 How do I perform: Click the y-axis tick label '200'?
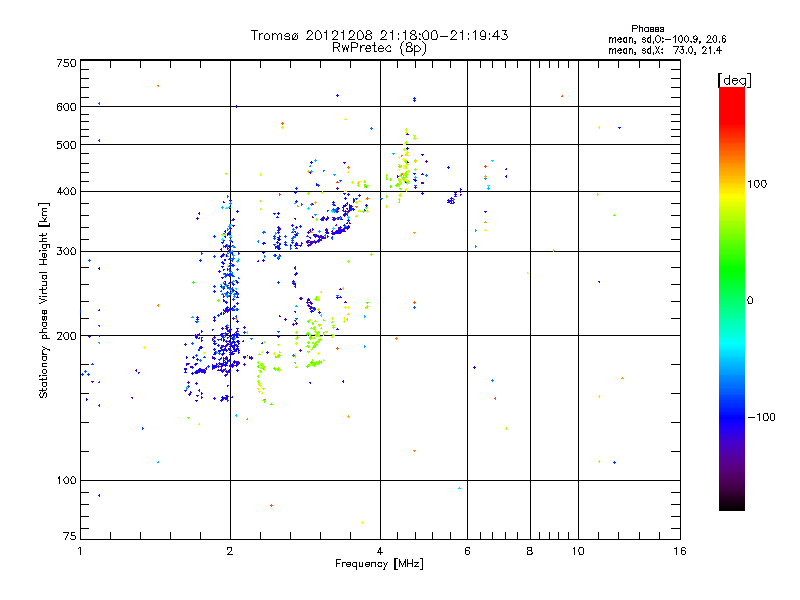tap(66, 336)
